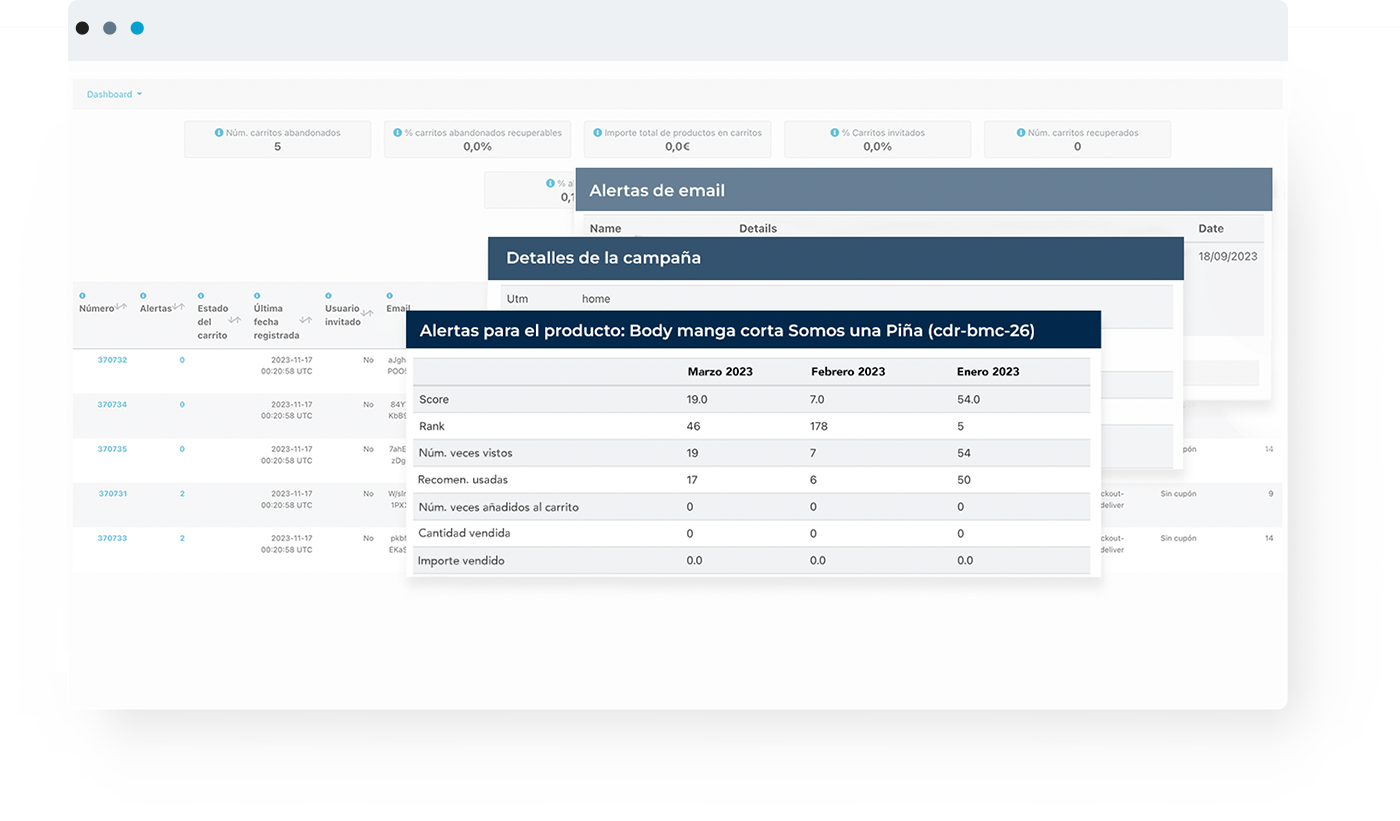Click info icon above Usuario invitado header
The width and height of the screenshot is (1400, 821).
[328, 296]
